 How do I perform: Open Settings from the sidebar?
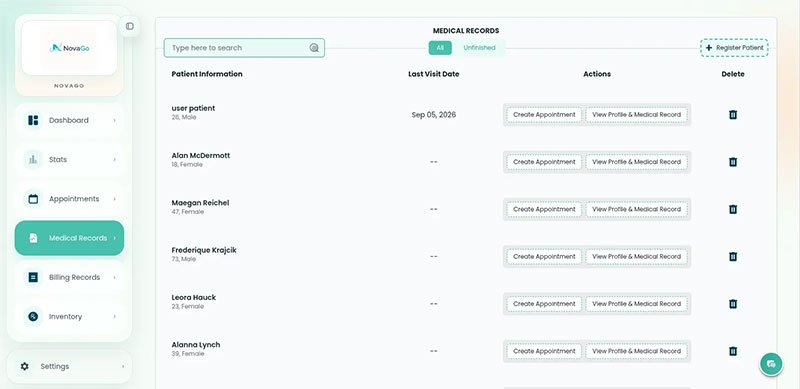69,367
